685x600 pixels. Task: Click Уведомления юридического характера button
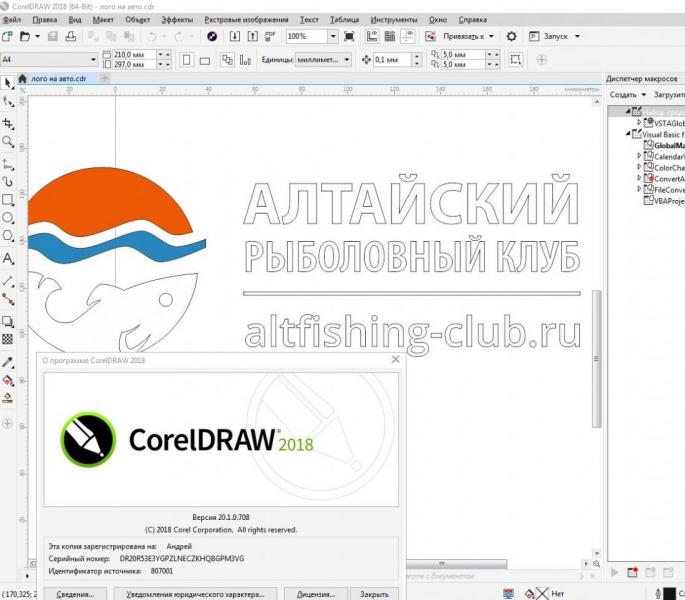(x=195, y=594)
